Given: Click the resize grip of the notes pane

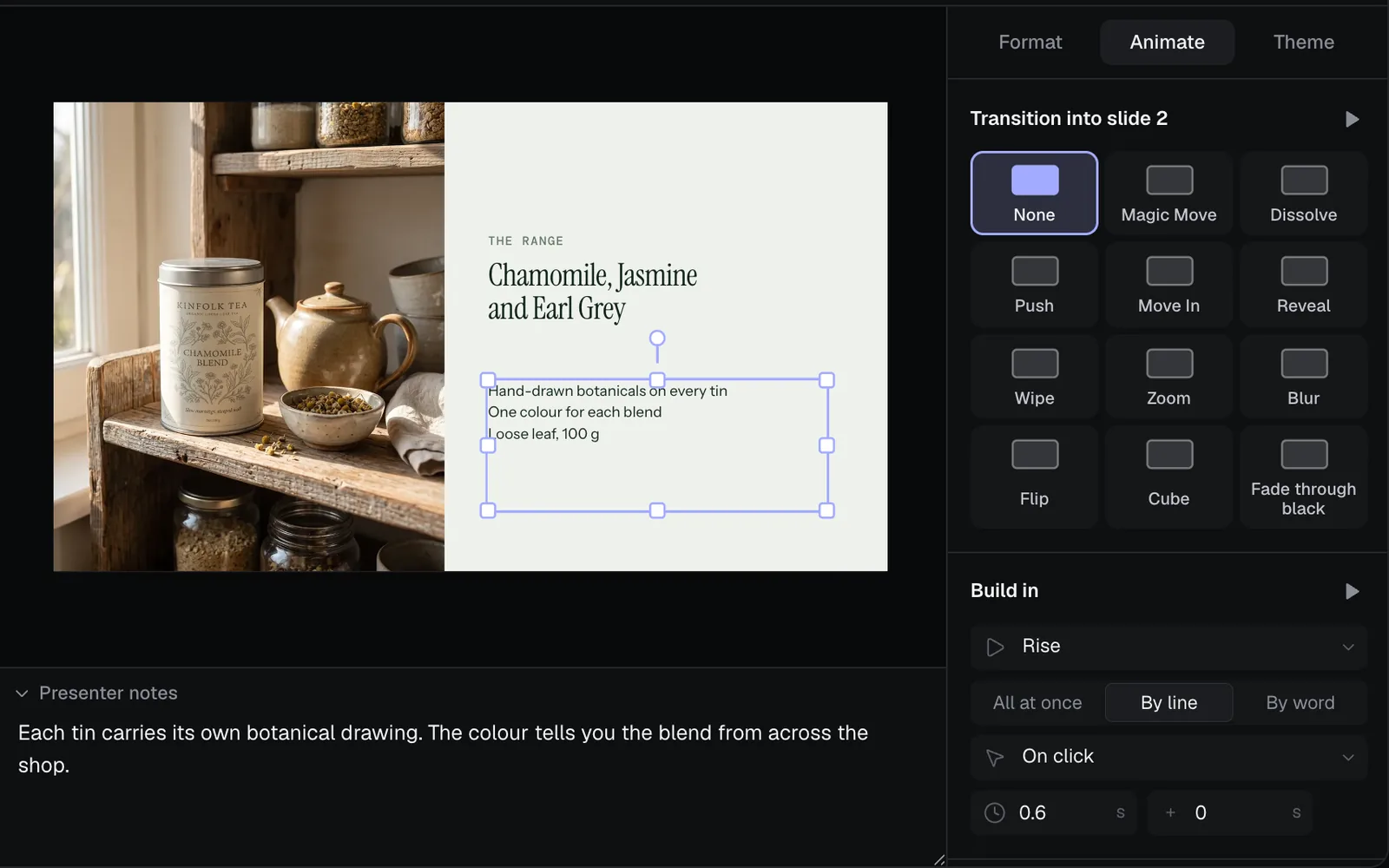Looking at the screenshot, I should 938,860.
